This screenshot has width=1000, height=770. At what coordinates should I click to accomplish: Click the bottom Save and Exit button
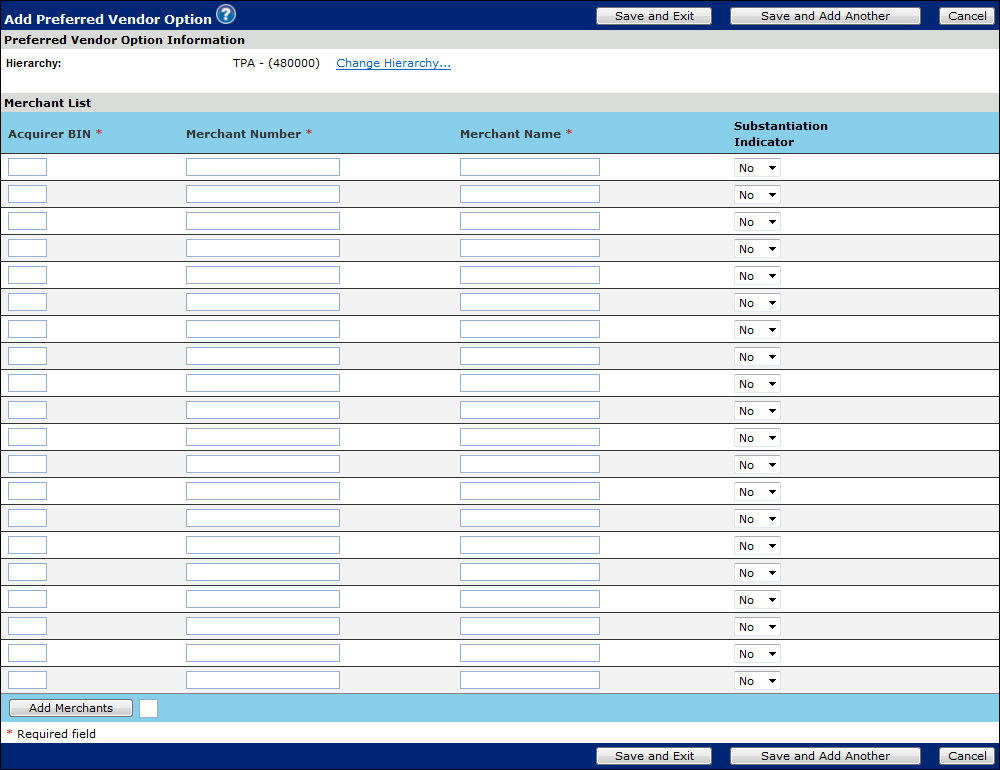(x=654, y=756)
